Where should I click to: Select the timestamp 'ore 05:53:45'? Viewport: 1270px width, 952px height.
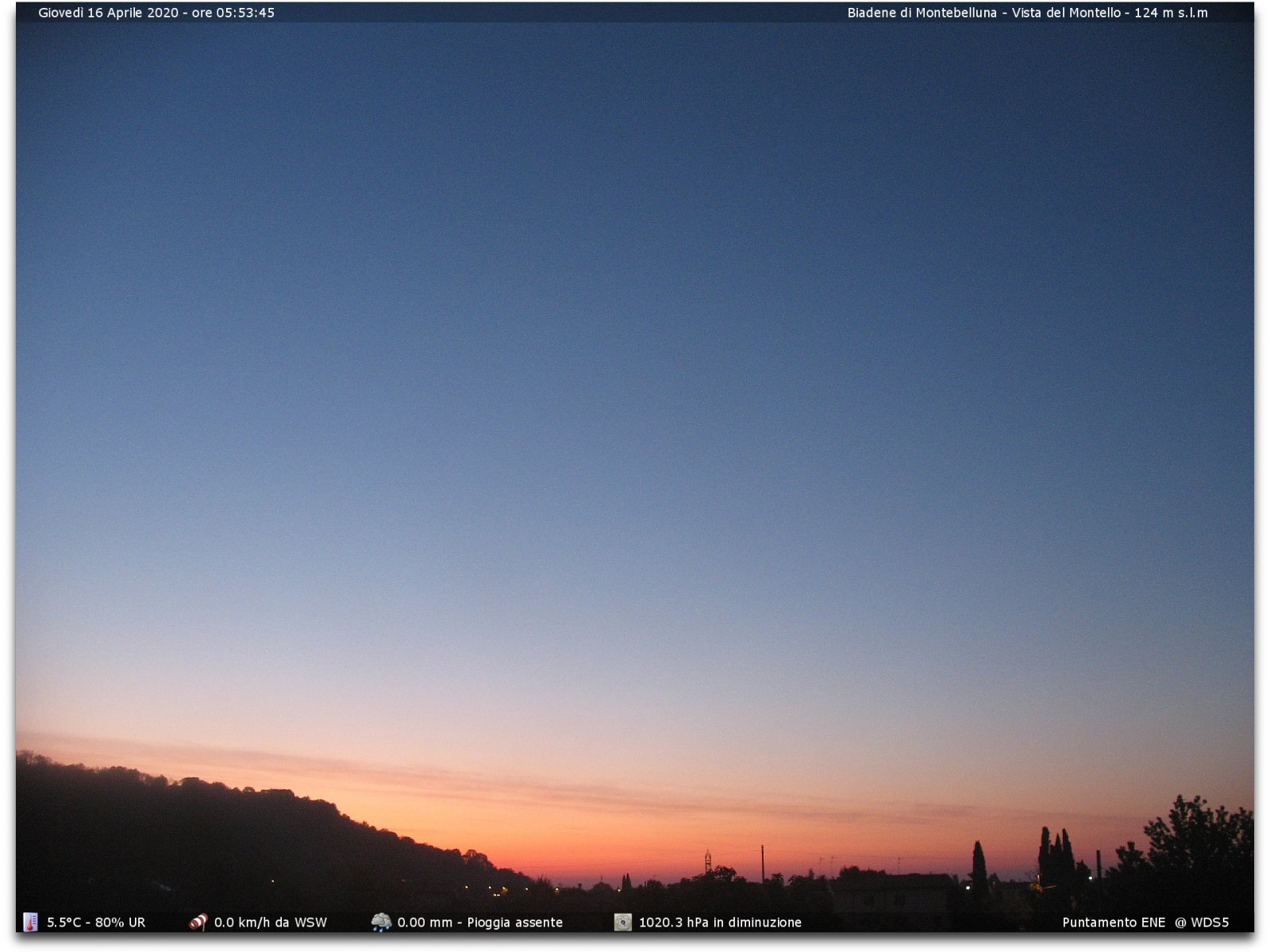233,13
